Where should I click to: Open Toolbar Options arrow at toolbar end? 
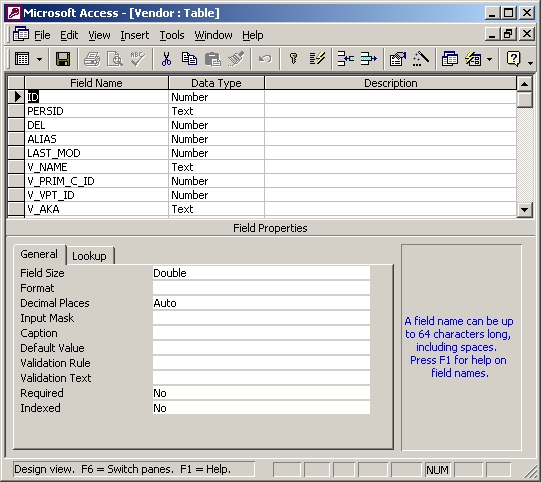click(x=530, y=62)
